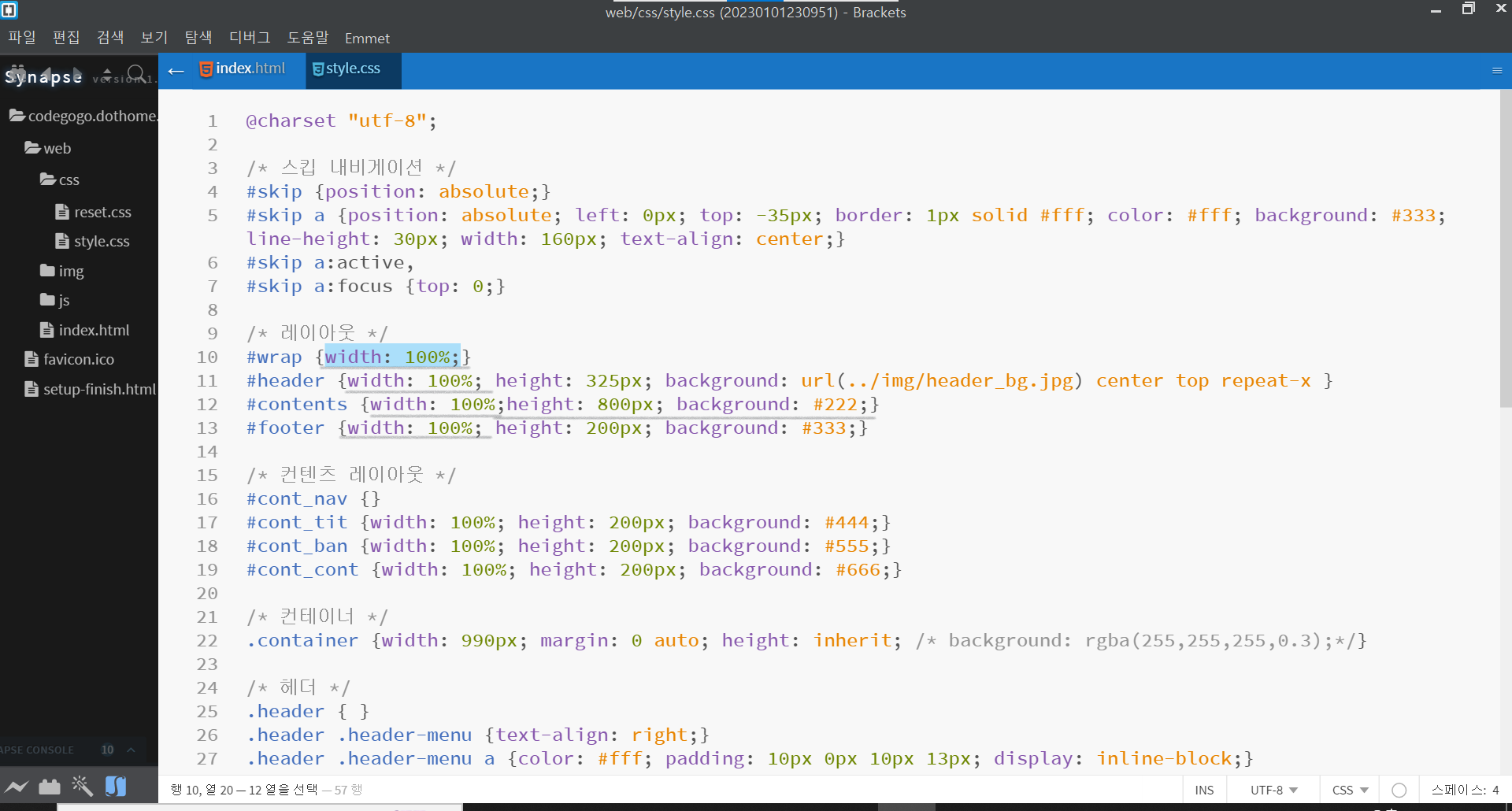Image resolution: width=1512 pixels, height=811 pixels.
Task: Click the blue Synapse icon in bottom toolbar
Action: pos(116,786)
